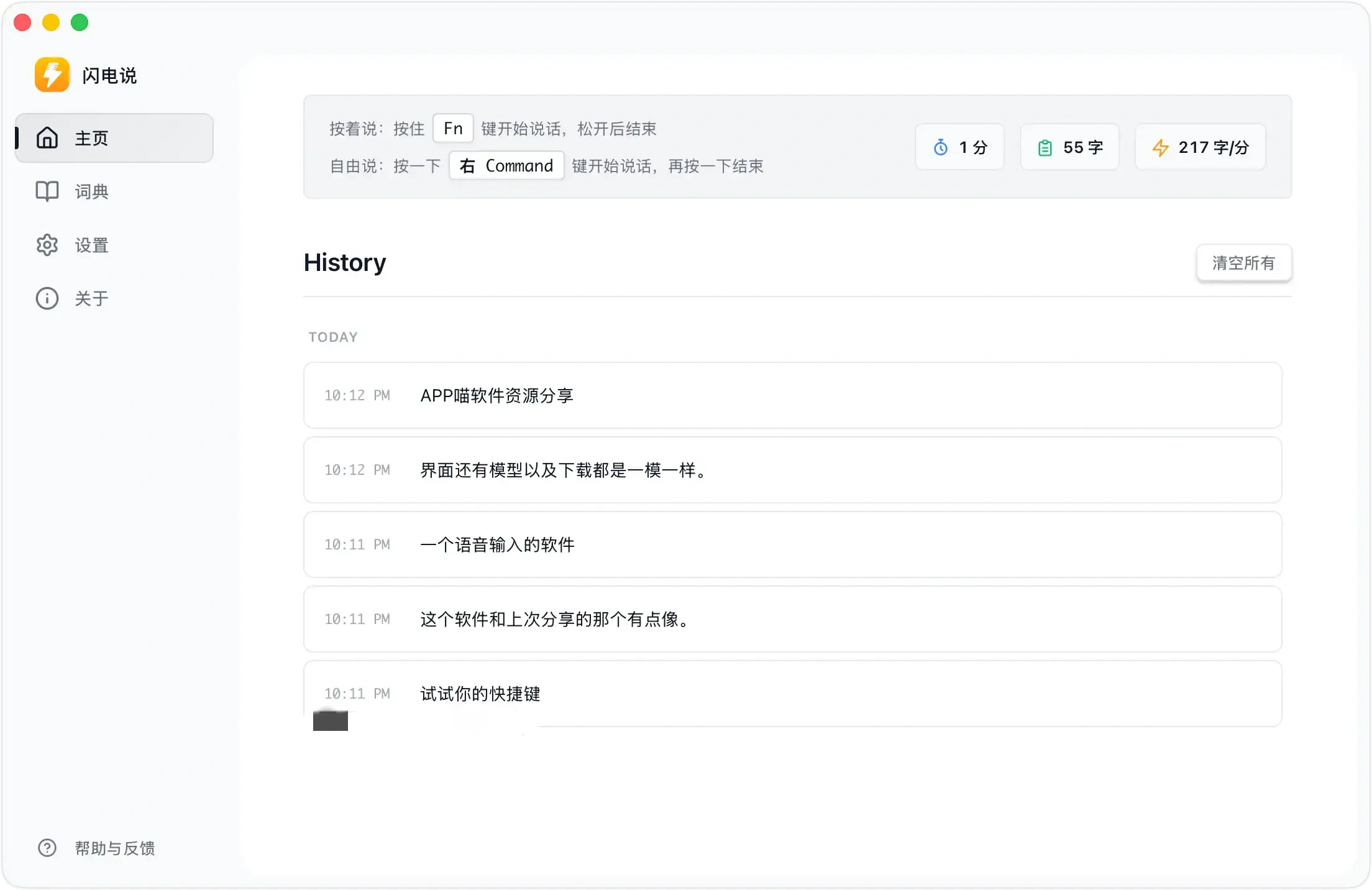Click the 自由说 instruction text
The image size is (1372, 890).
pyautogui.click(x=546, y=166)
